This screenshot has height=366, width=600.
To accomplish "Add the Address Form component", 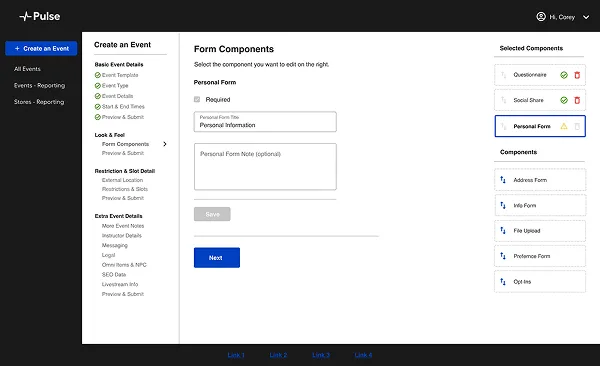I will [x=540, y=180].
